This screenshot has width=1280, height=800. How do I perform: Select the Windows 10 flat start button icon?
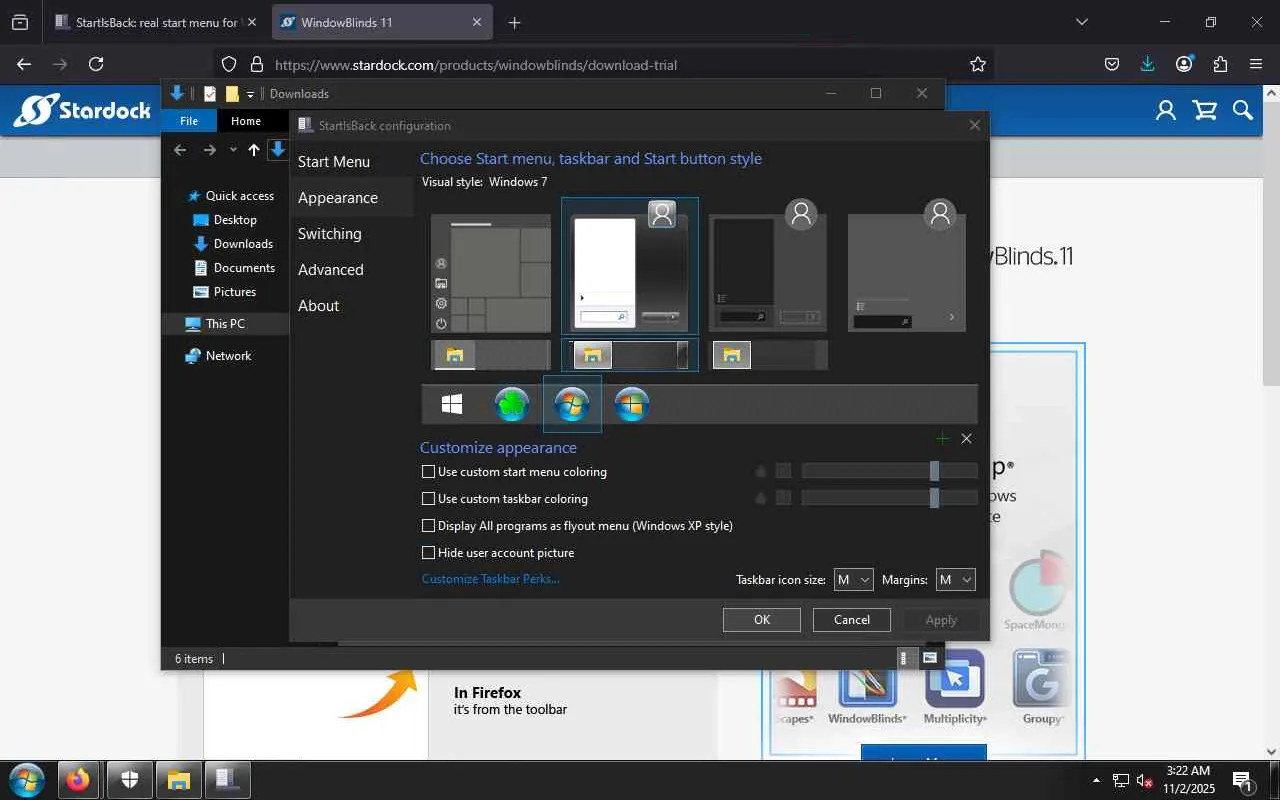coord(452,404)
